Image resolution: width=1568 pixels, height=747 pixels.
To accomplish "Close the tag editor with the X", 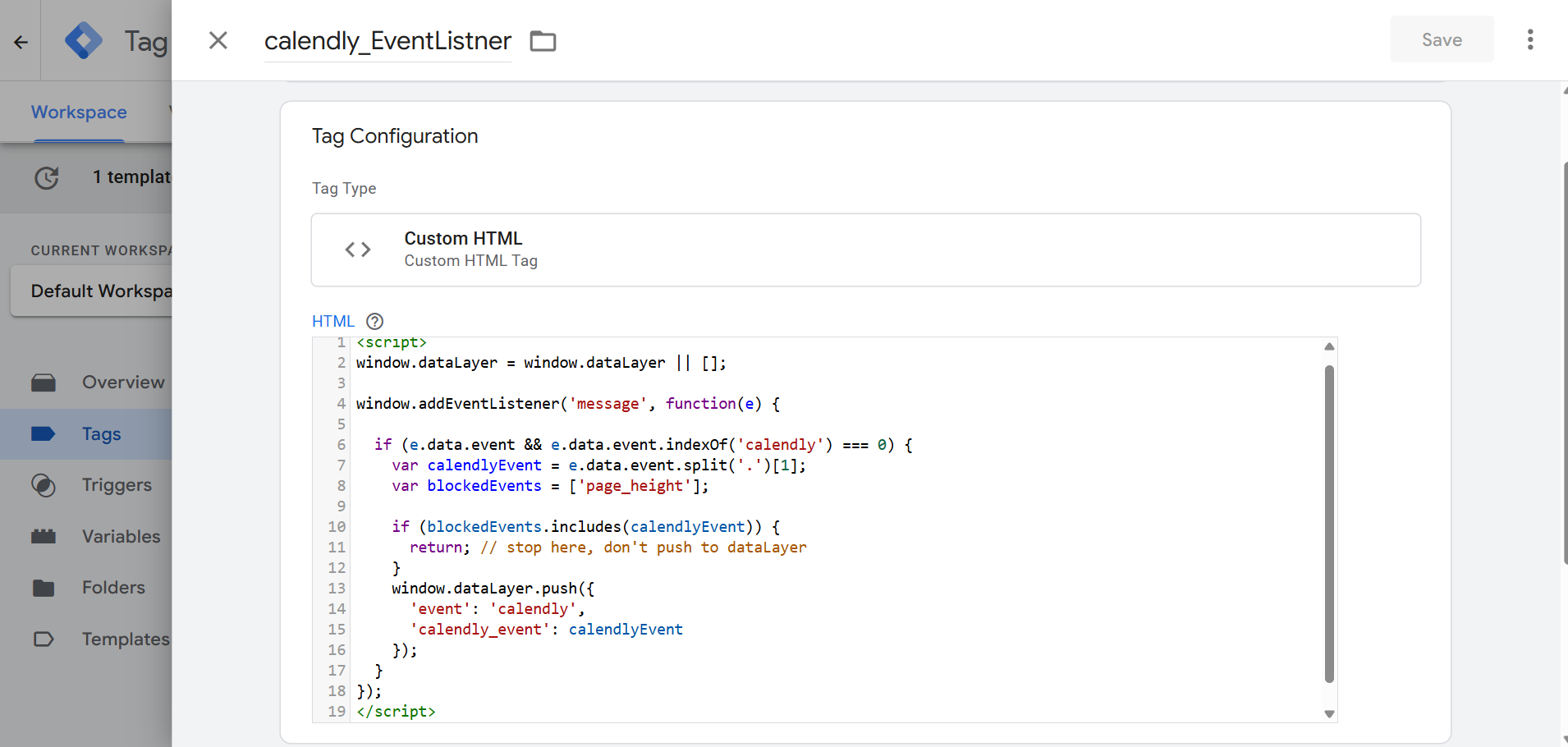I will pyautogui.click(x=218, y=40).
